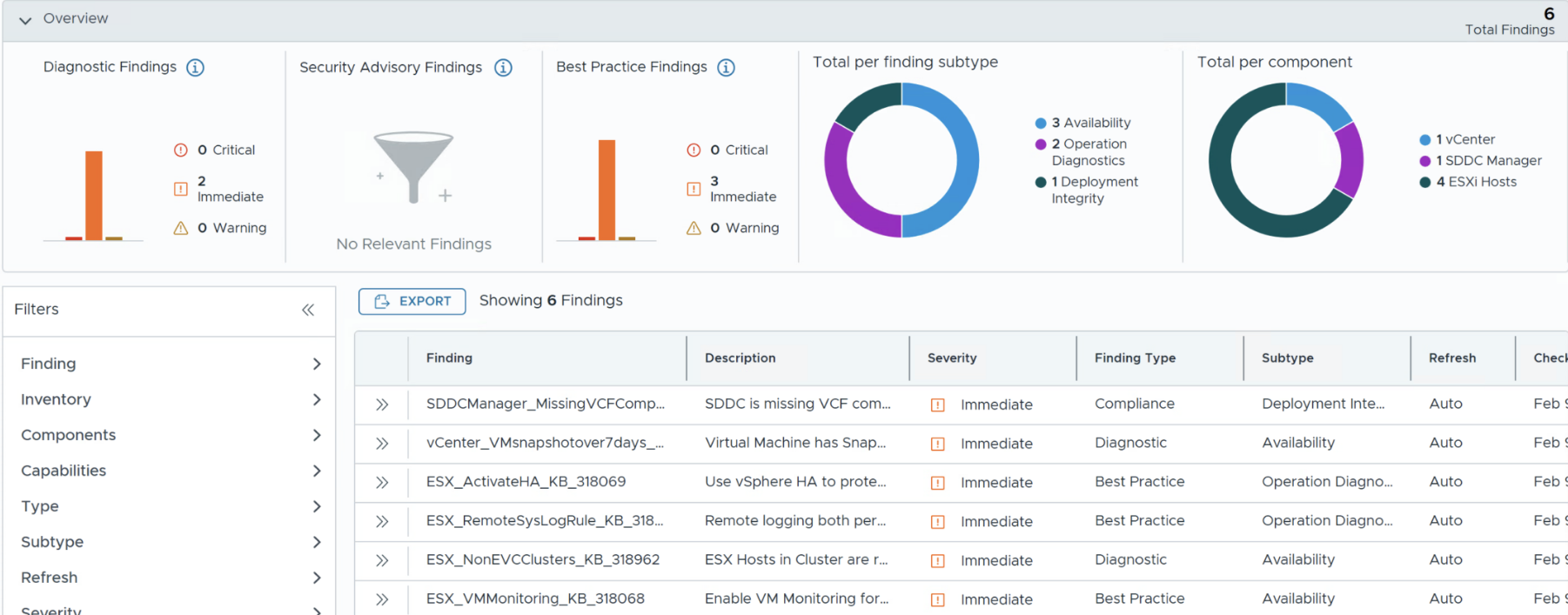
Task: Expand the Finding filter
Action: [x=317, y=364]
